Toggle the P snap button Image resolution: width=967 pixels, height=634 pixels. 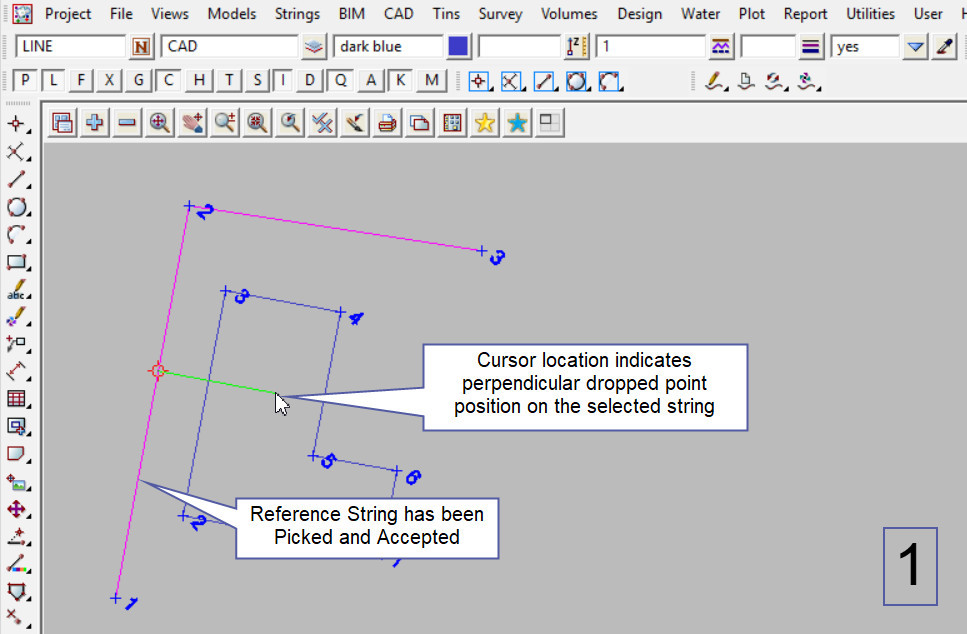26,81
